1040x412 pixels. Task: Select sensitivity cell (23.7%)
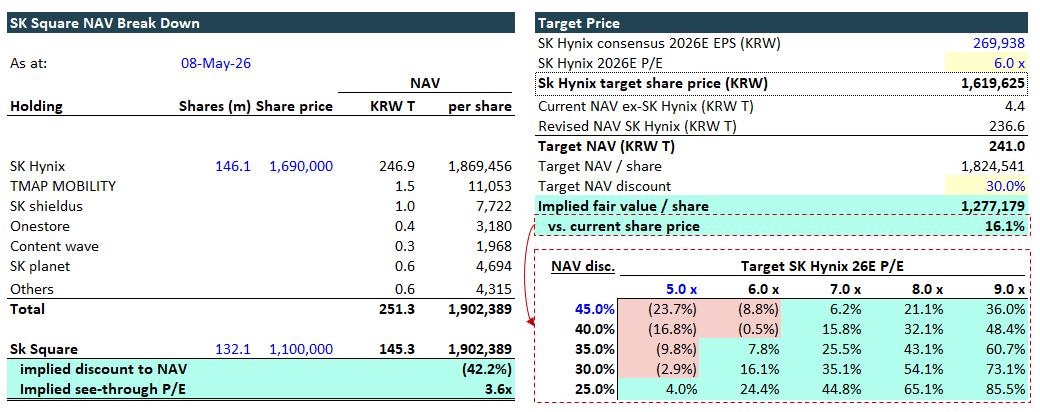click(x=673, y=309)
